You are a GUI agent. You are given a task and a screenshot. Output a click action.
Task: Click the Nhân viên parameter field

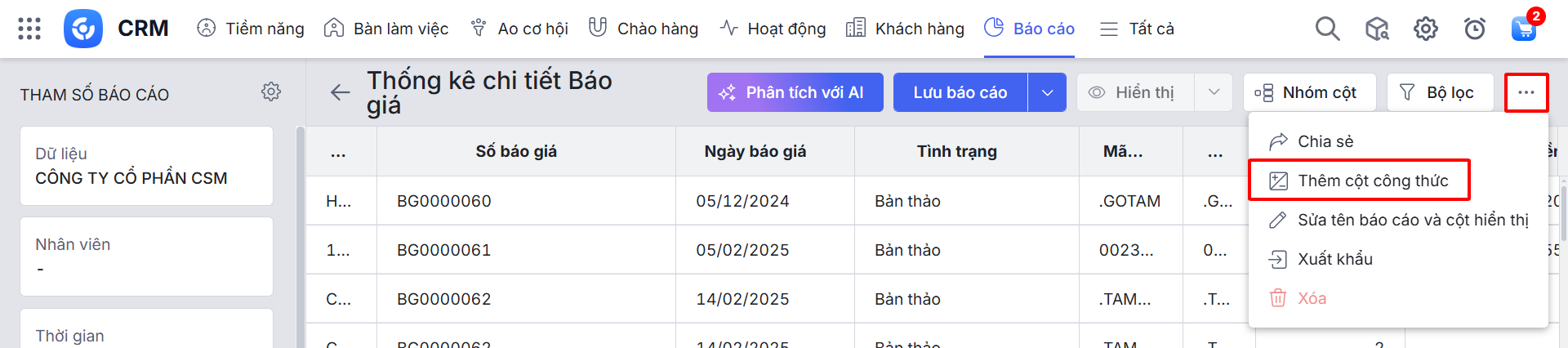coord(146,257)
